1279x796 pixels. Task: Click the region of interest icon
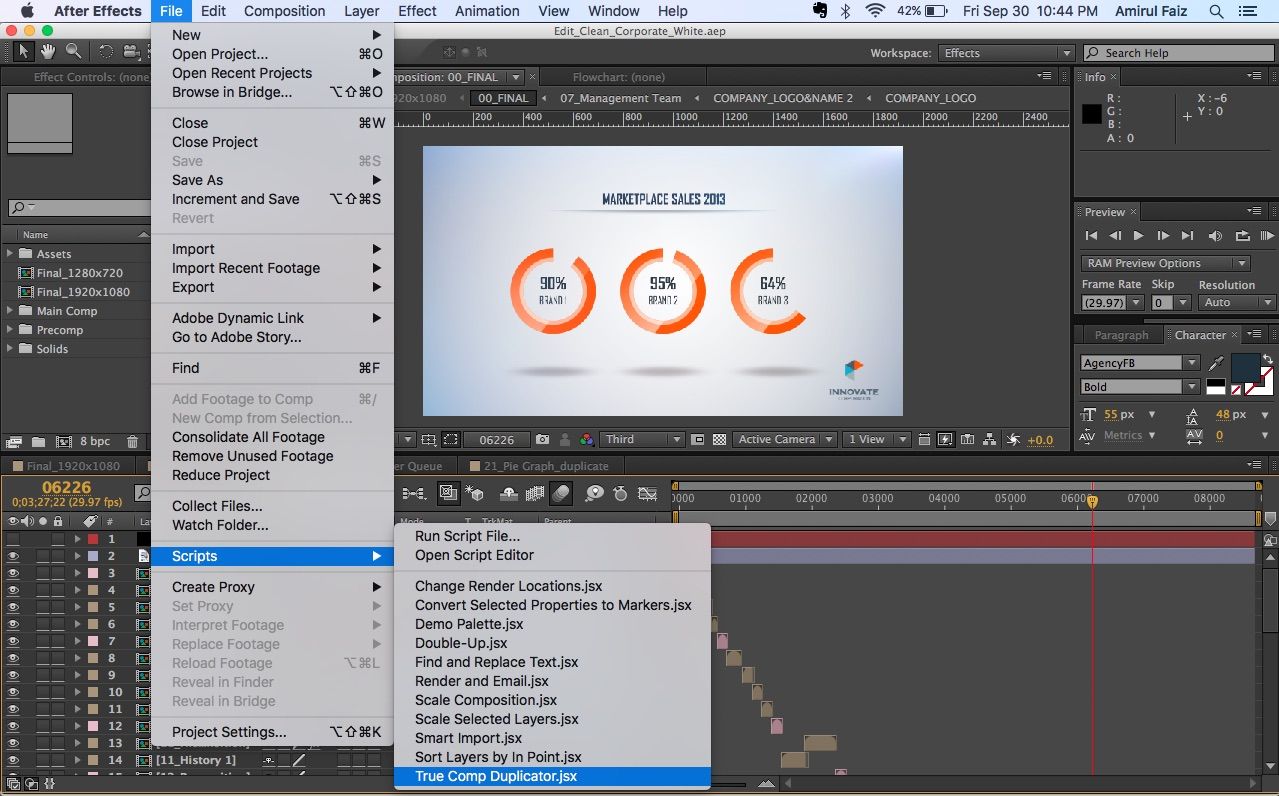pos(697,439)
